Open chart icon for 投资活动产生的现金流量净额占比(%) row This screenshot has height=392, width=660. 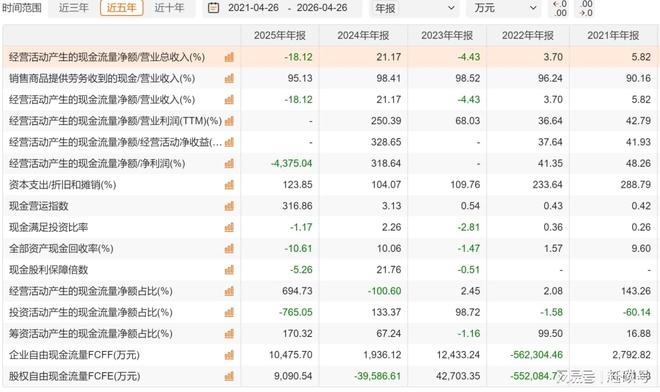click(229, 312)
